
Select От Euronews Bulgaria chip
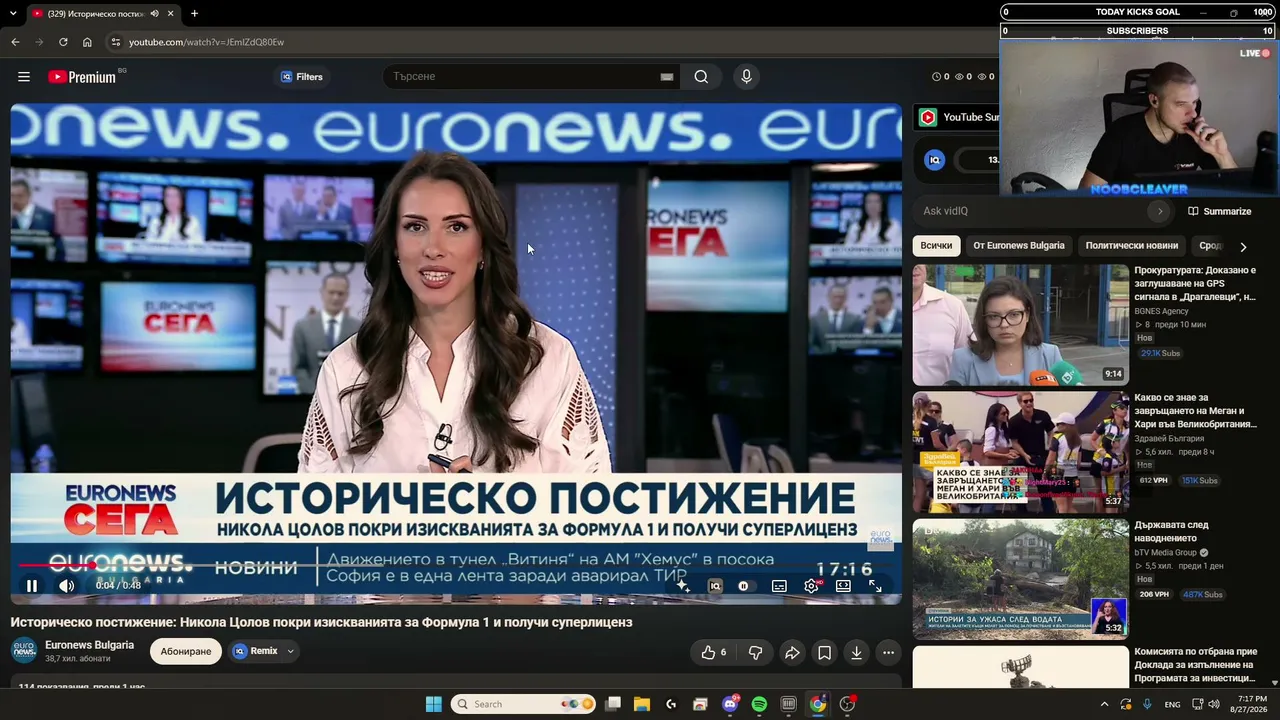pos(1018,246)
